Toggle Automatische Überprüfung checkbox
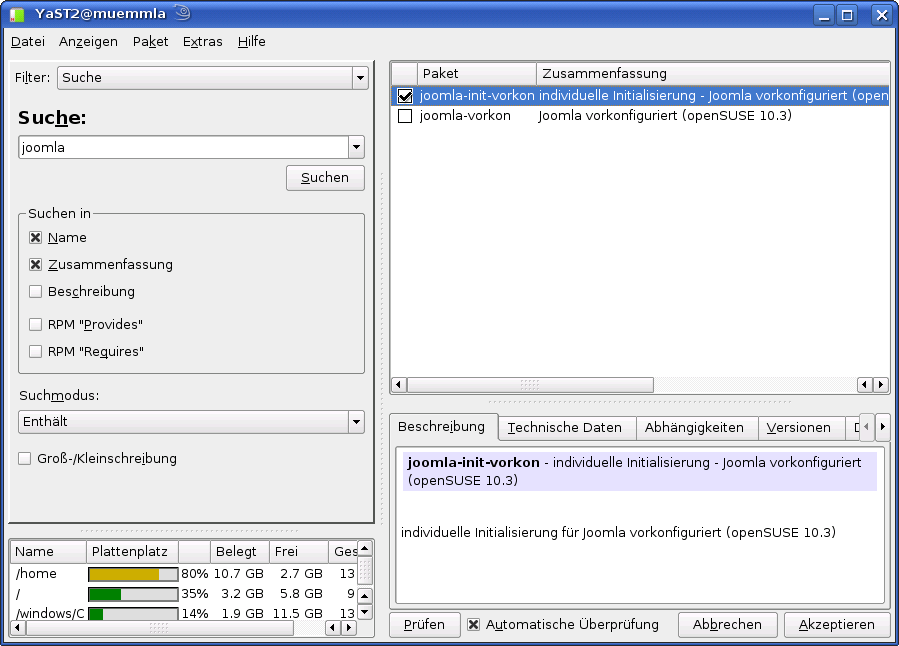899x646 pixels. coord(473,624)
